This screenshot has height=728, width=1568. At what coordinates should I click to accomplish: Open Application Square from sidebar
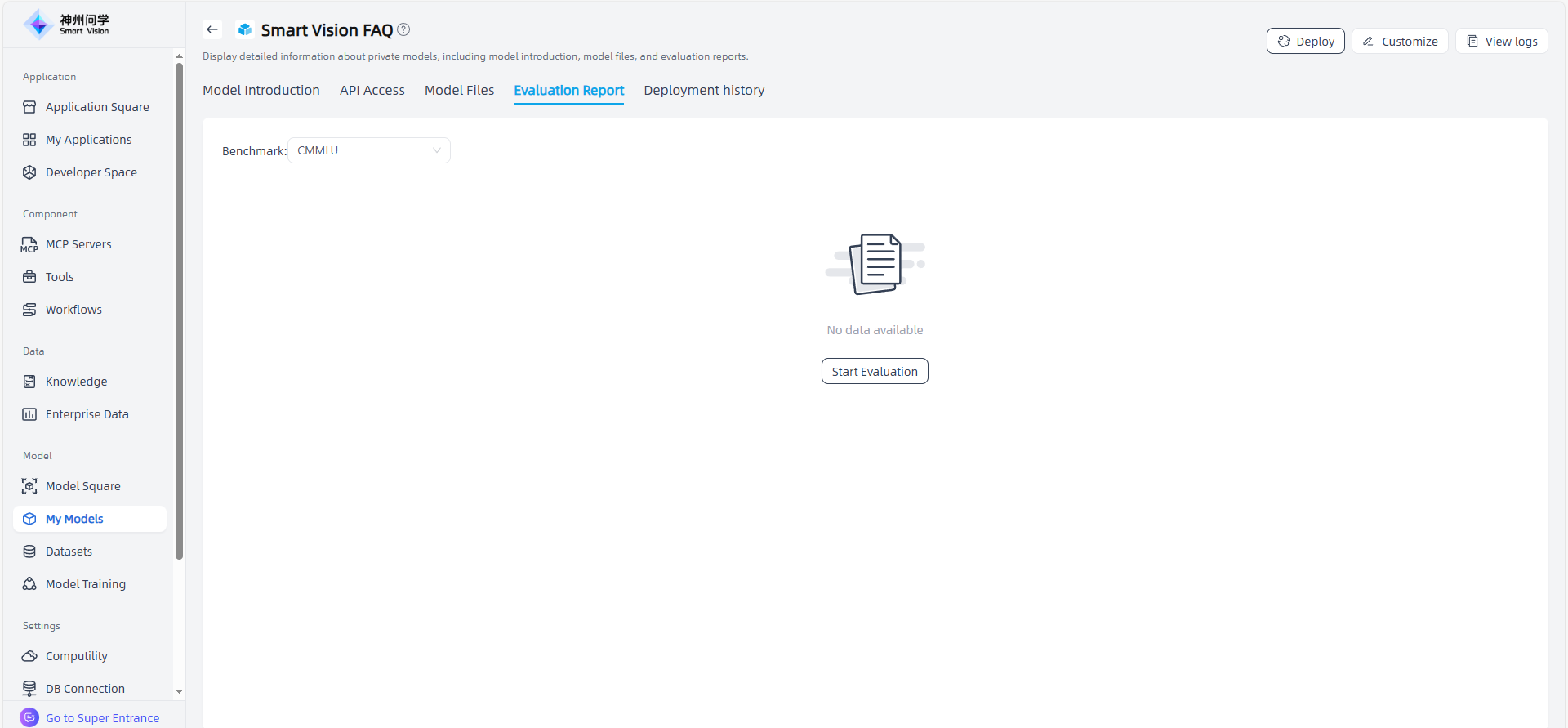pos(96,107)
